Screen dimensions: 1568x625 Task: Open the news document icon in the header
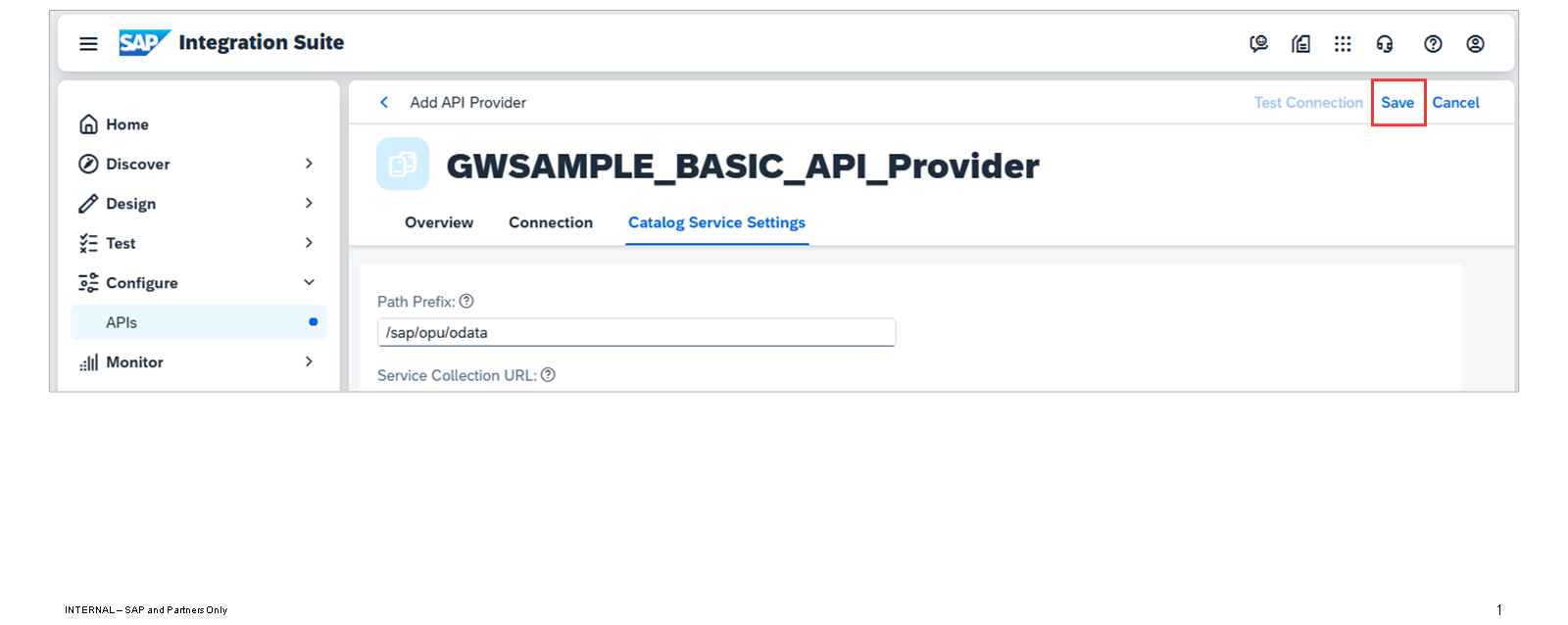(1300, 44)
